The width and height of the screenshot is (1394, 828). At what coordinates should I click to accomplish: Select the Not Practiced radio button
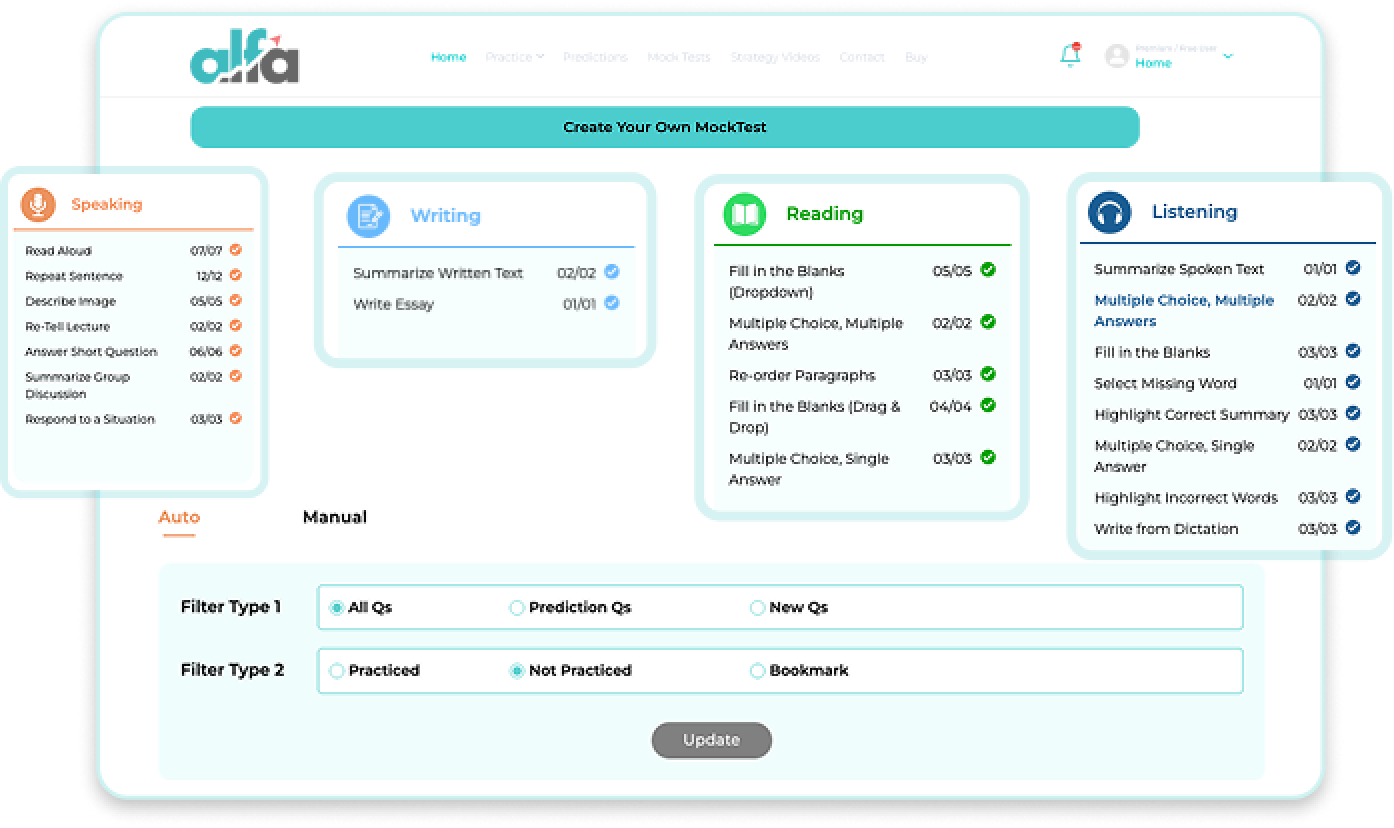(517, 671)
